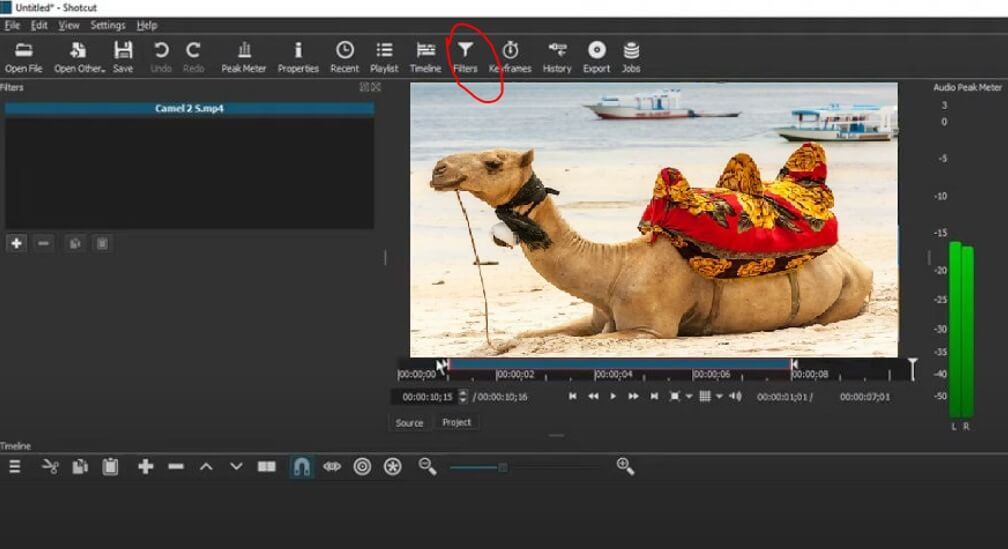This screenshot has width=1008, height=549.
Task: Toggle the player zoom fit button
Action: point(674,396)
